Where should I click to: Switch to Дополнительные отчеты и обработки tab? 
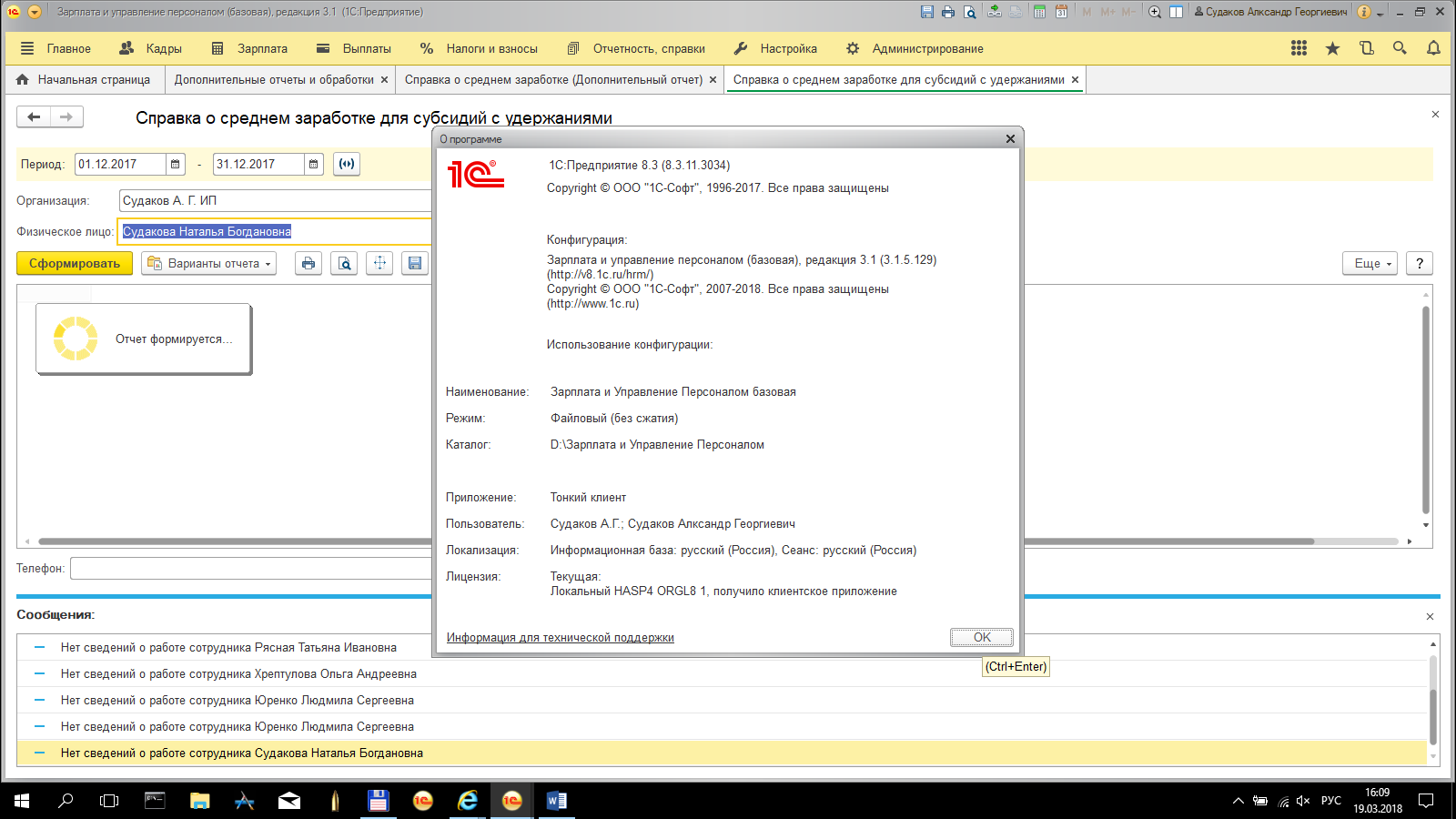click(274, 80)
